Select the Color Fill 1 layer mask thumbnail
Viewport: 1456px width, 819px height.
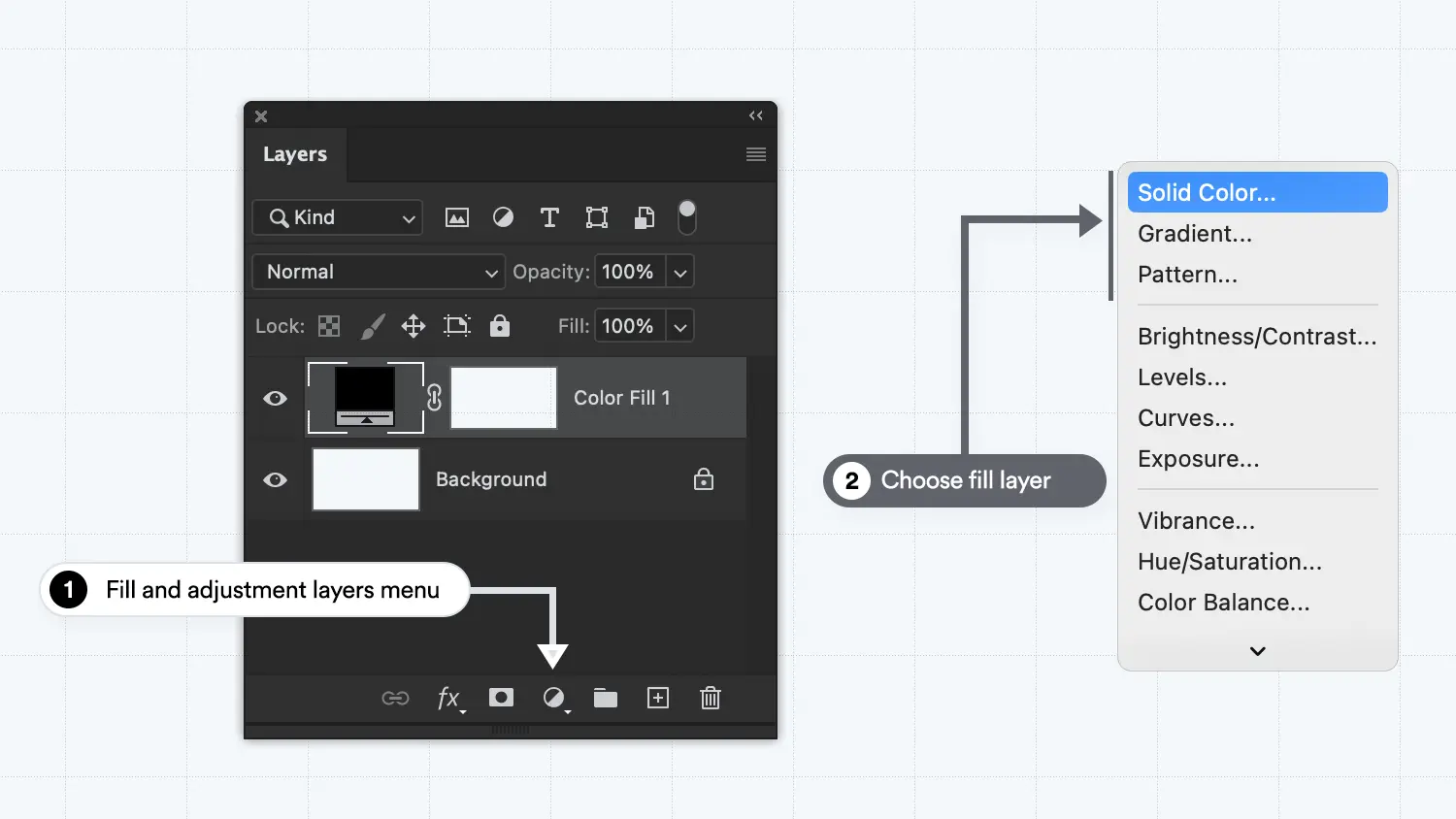504,397
